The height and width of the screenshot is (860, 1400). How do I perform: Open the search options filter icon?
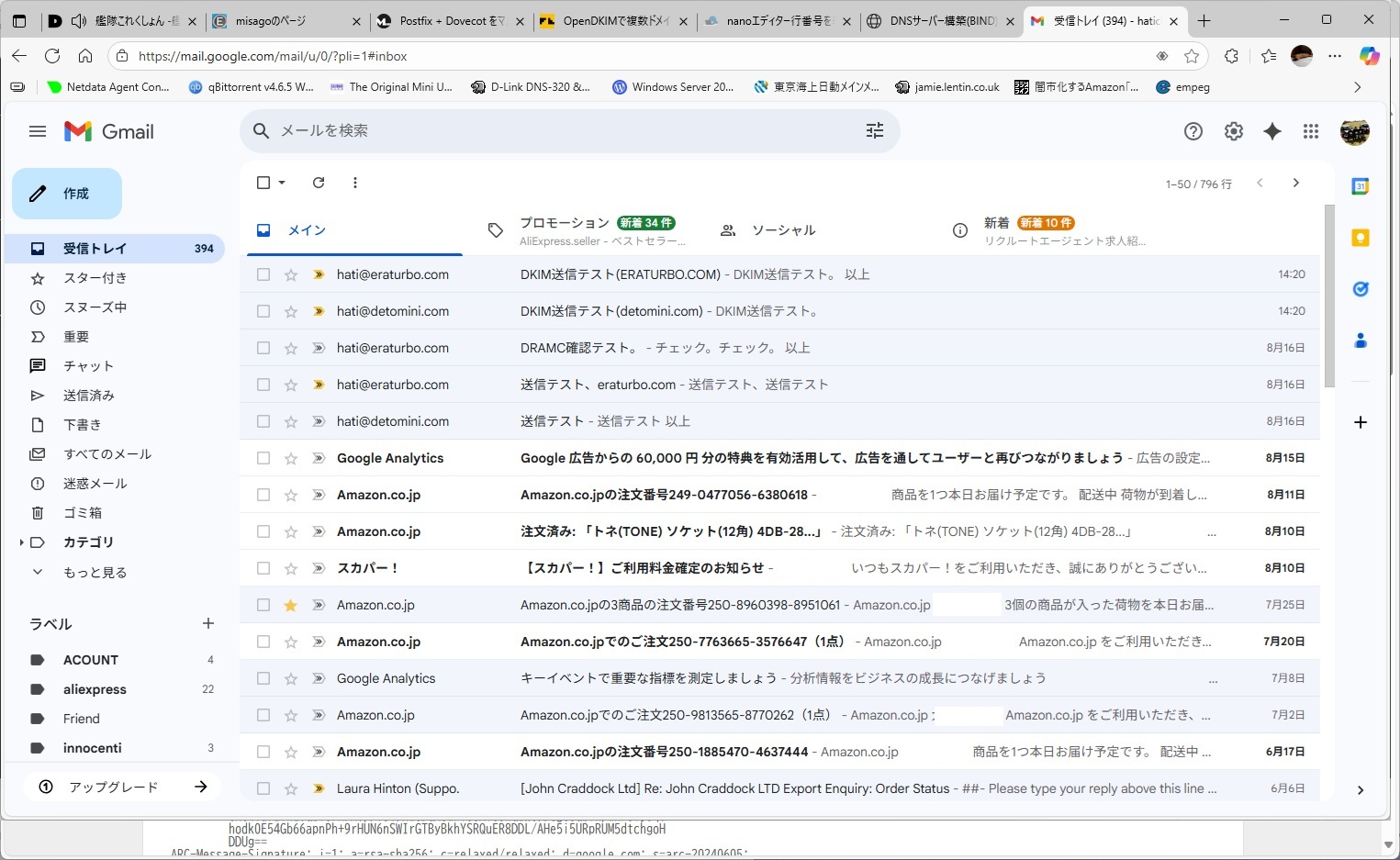click(875, 131)
